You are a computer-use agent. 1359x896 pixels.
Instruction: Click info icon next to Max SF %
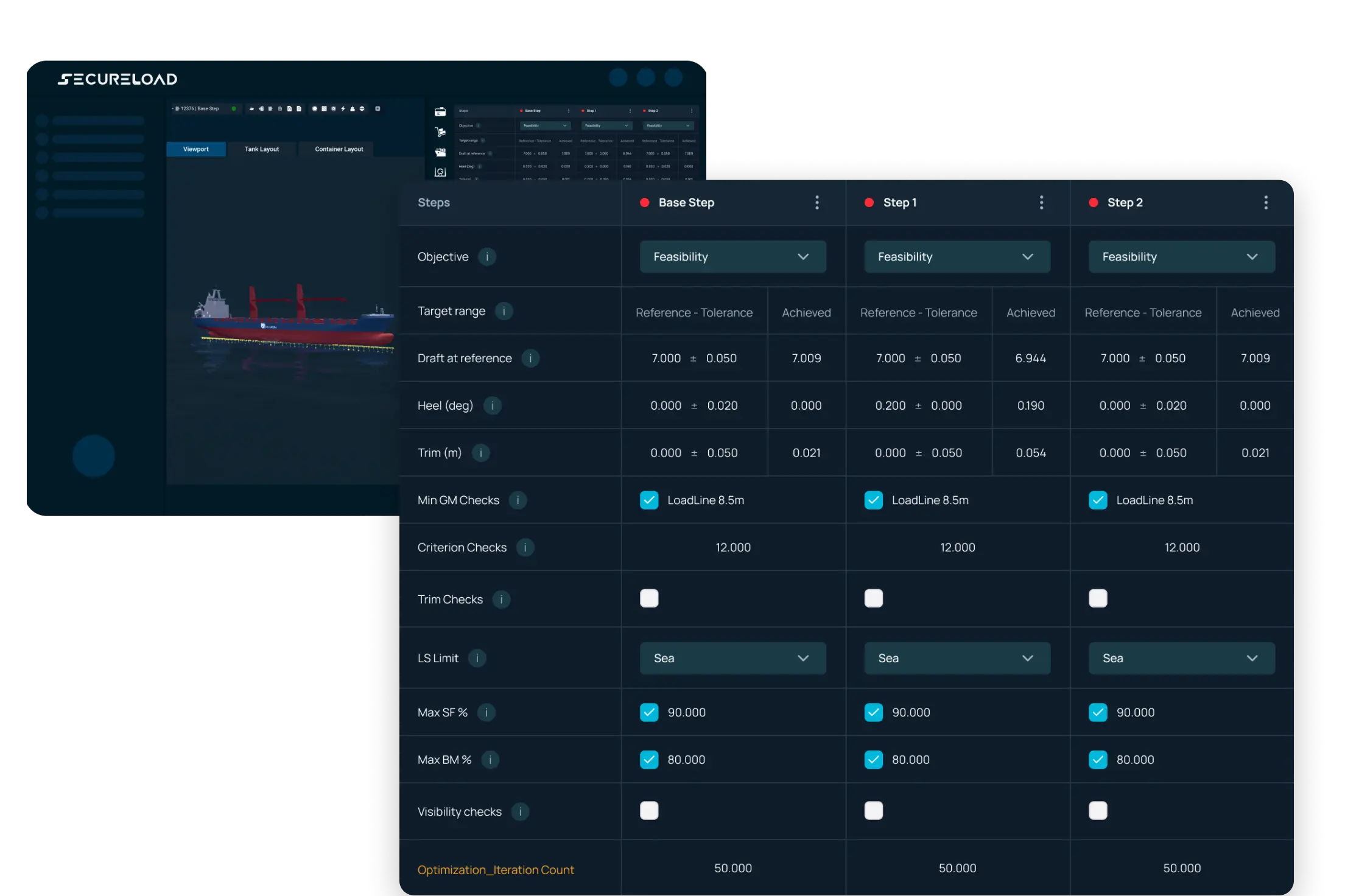tap(486, 712)
